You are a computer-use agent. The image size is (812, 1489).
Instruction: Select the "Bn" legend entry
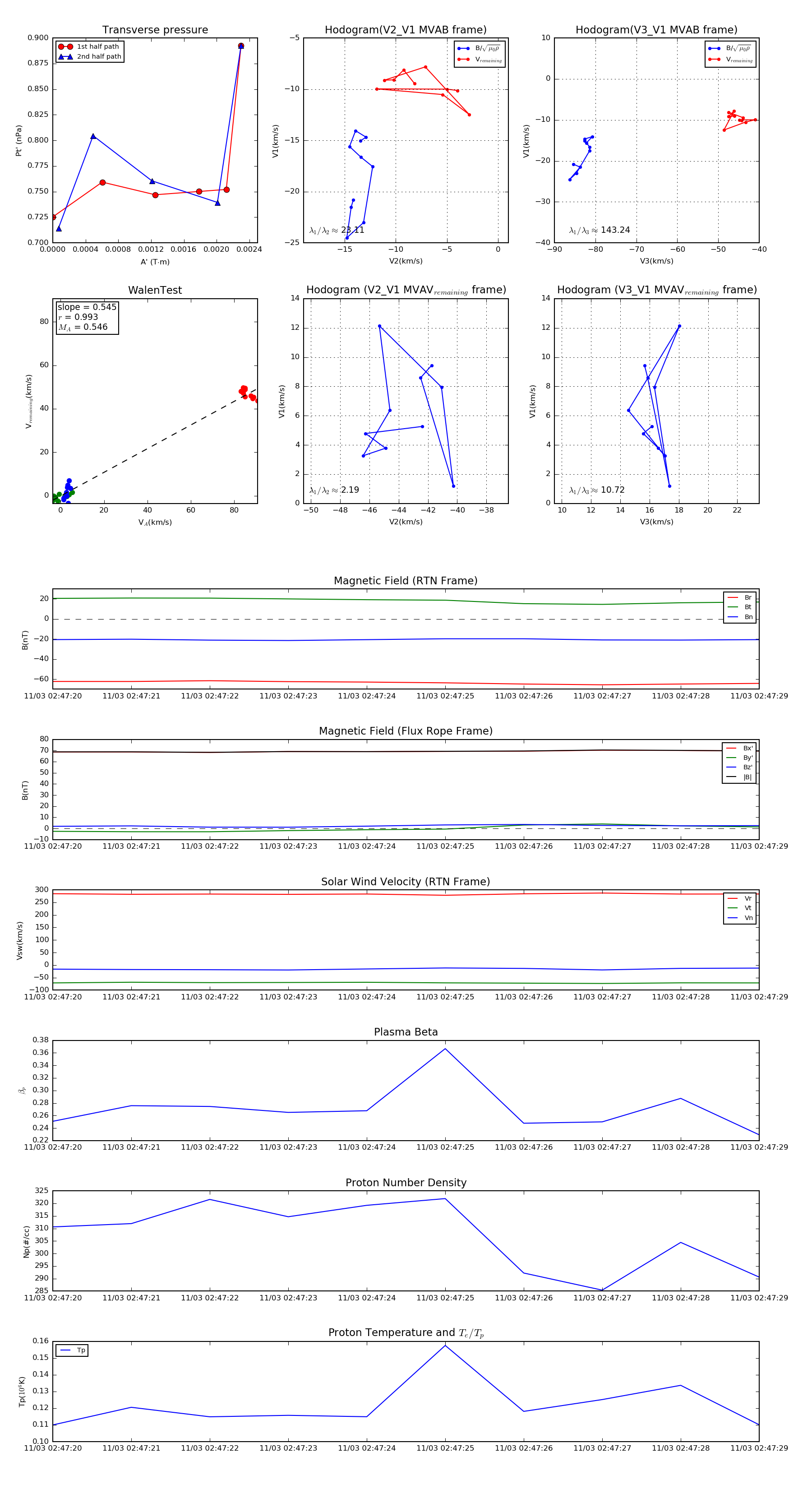[x=740, y=617]
